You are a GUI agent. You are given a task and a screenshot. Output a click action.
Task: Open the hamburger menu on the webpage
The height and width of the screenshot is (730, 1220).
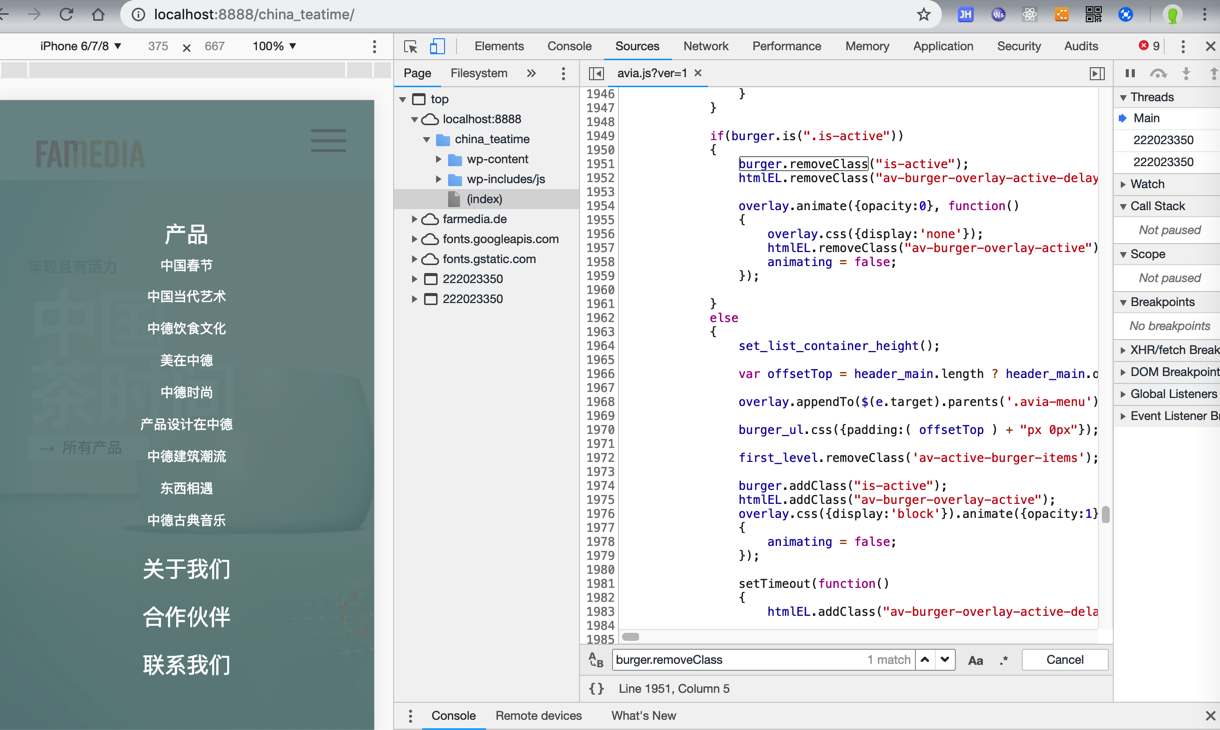[328, 140]
